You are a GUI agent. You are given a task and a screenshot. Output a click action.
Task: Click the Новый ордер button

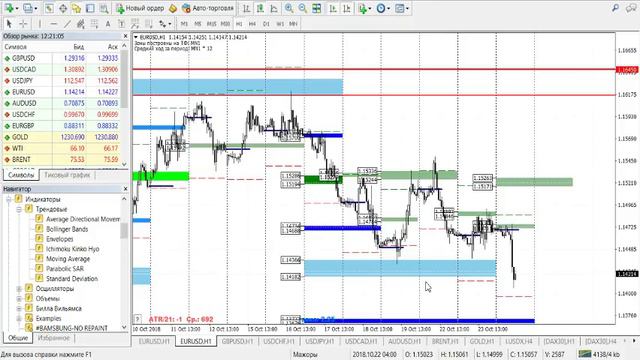140,8
